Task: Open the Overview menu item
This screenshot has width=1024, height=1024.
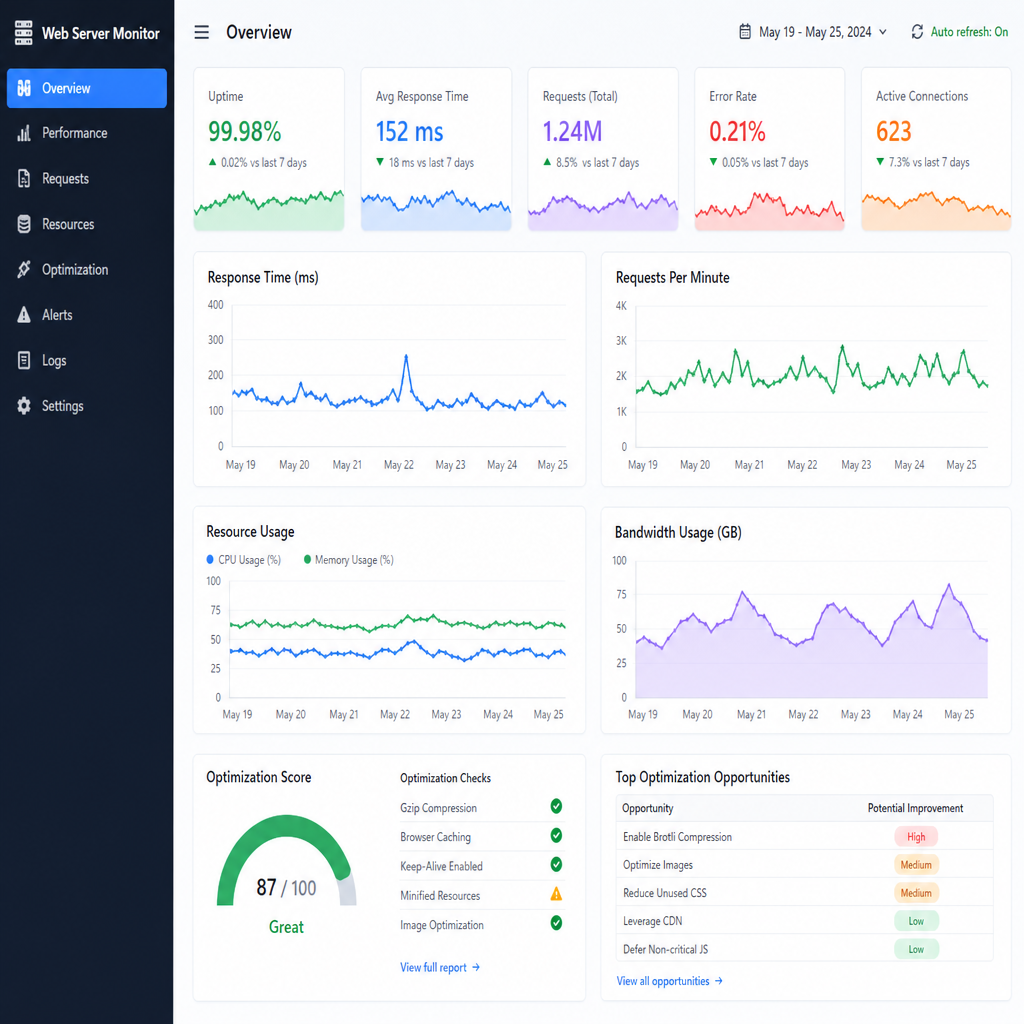Action: pos(87,88)
